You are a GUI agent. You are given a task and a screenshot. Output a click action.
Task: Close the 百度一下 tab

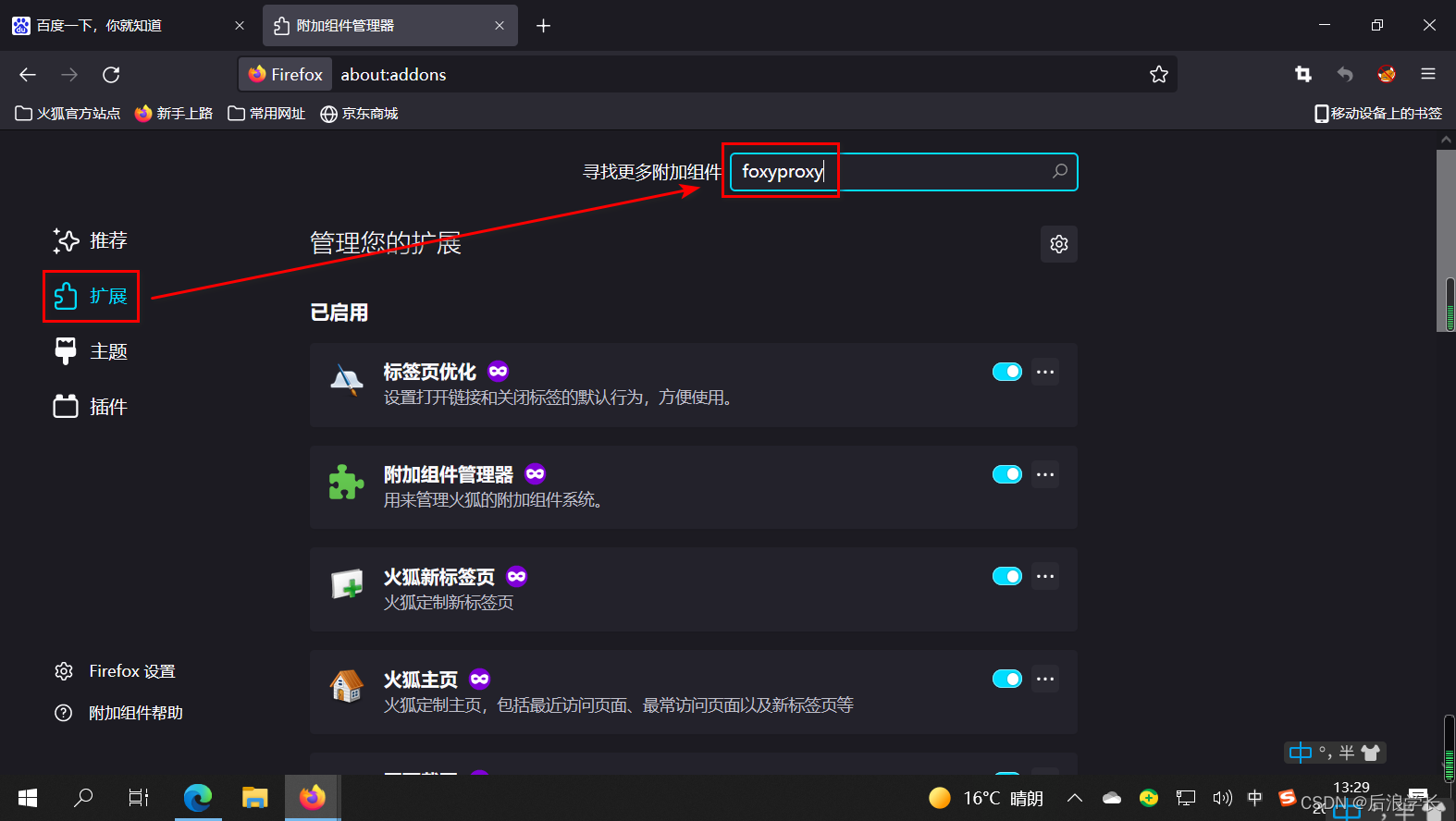[x=240, y=26]
